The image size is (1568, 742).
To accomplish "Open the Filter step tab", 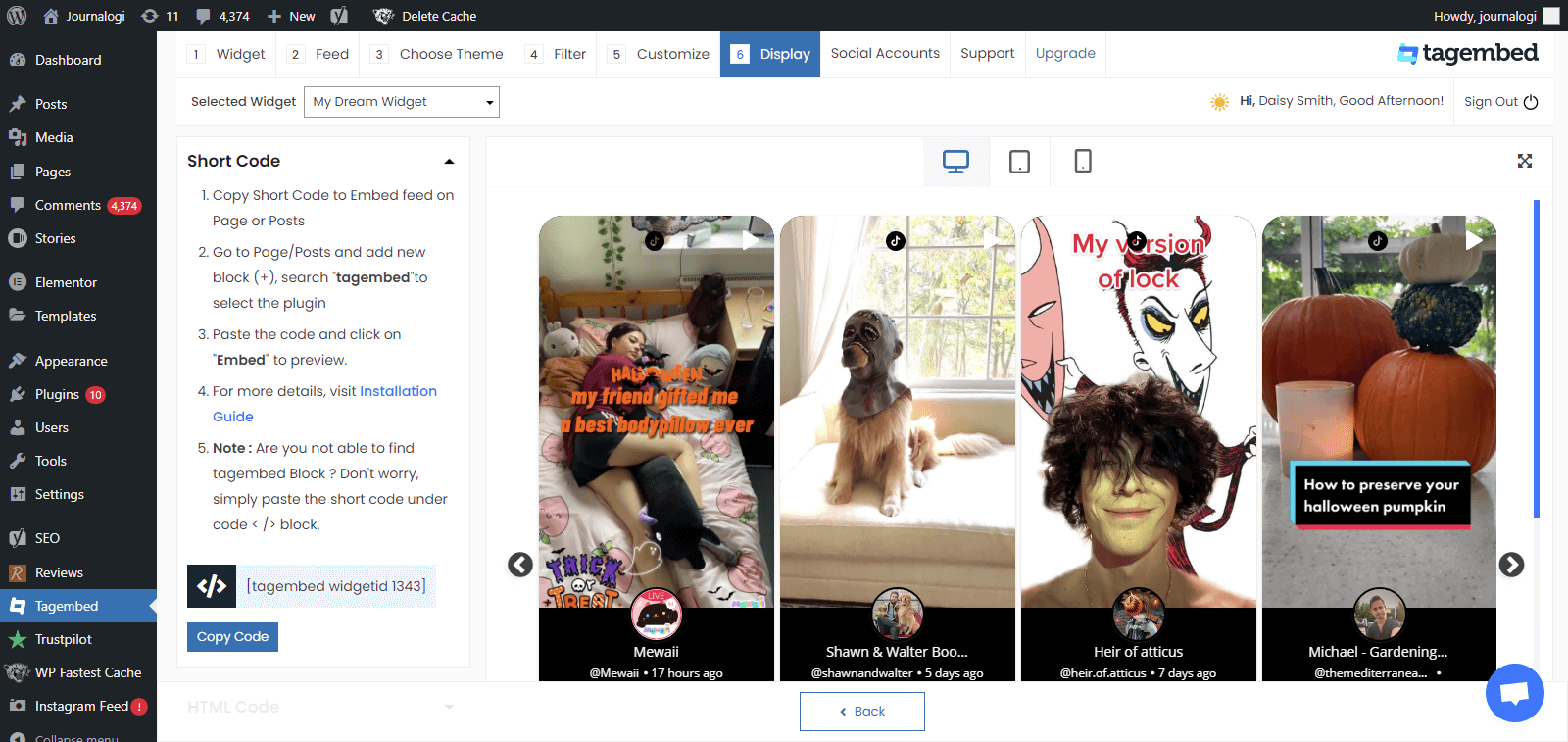I will pos(557,54).
